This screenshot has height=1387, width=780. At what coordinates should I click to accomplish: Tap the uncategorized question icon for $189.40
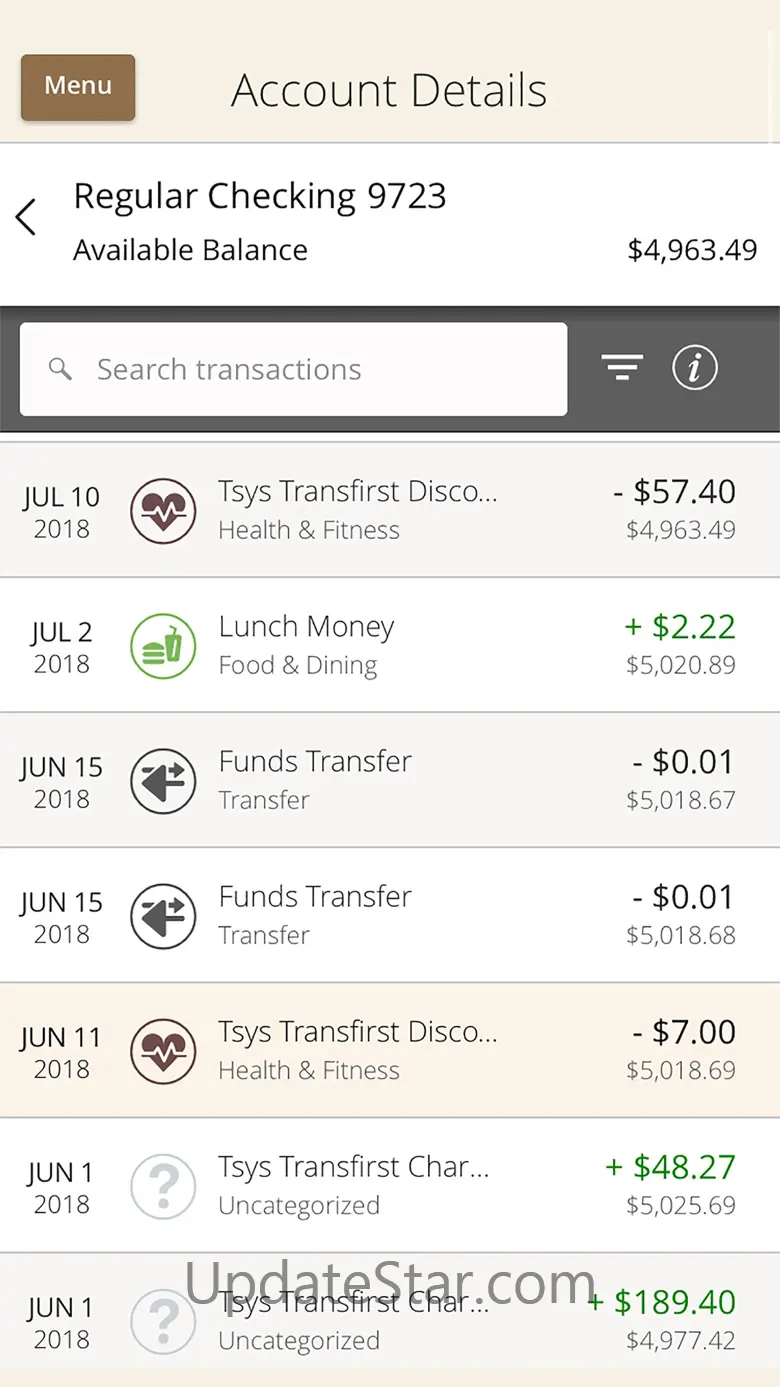click(163, 1320)
